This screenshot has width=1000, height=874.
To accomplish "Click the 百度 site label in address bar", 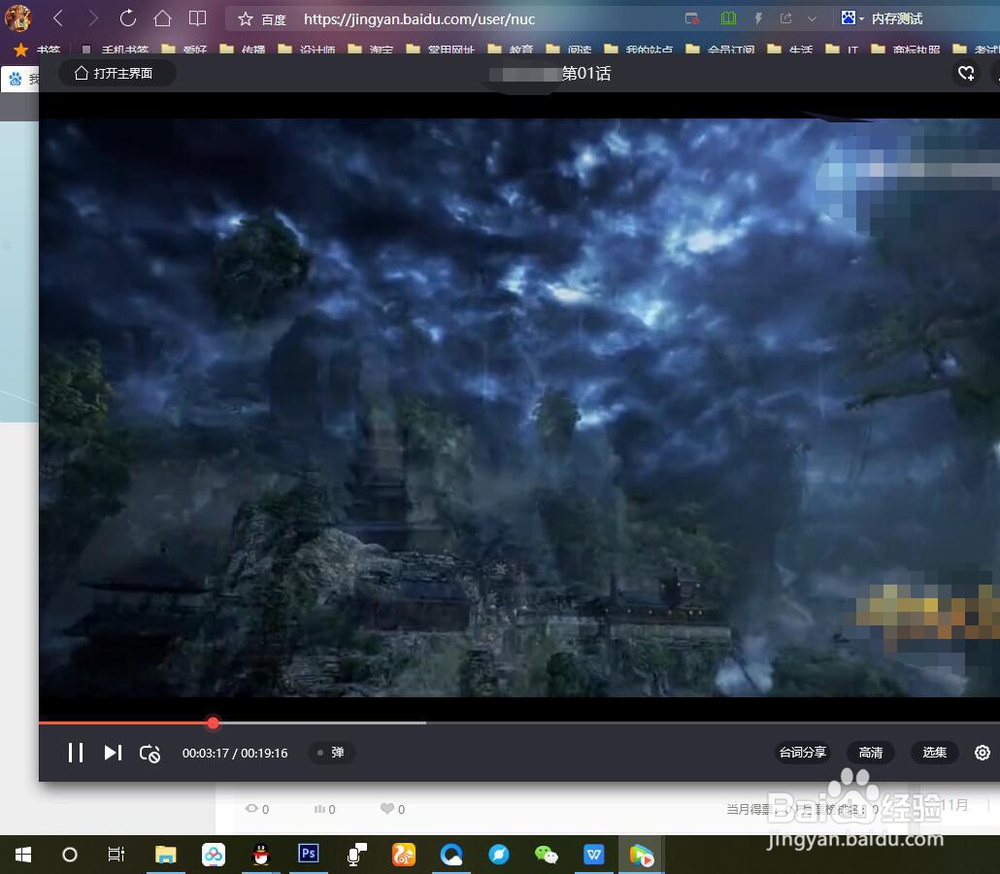I will [x=274, y=20].
